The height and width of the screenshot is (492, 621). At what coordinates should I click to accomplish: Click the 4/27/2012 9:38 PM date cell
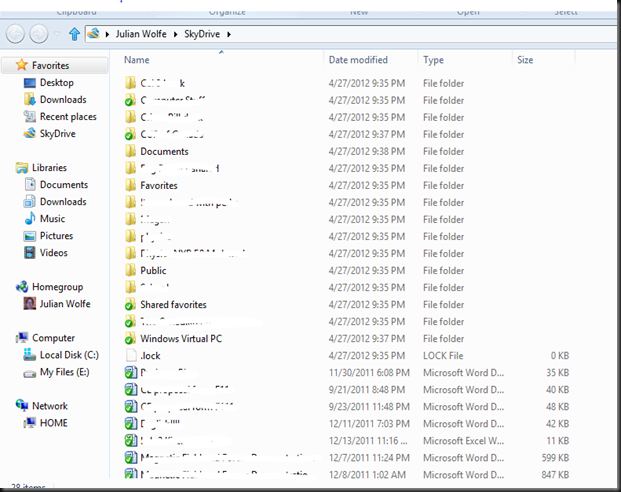click(x=367, y=151)
